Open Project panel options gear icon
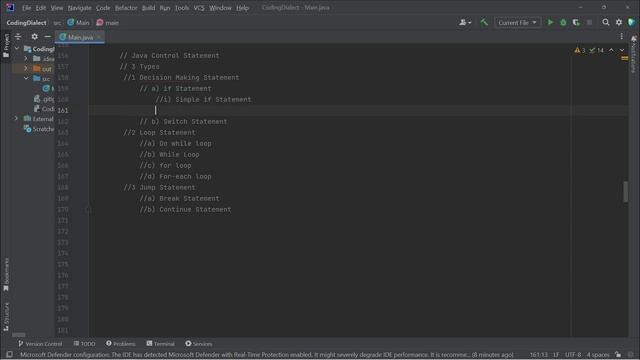 pyautogui.click(x=35, y=37)
